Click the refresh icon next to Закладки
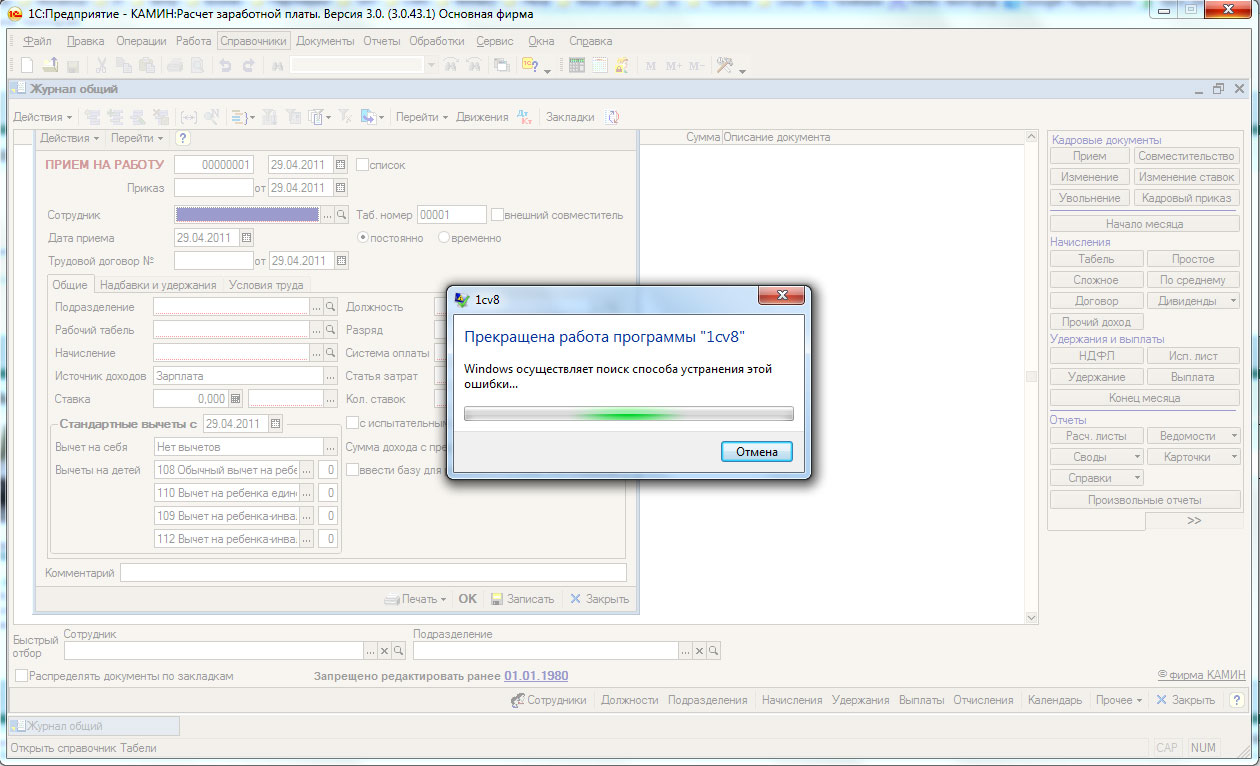 [613, 117]
